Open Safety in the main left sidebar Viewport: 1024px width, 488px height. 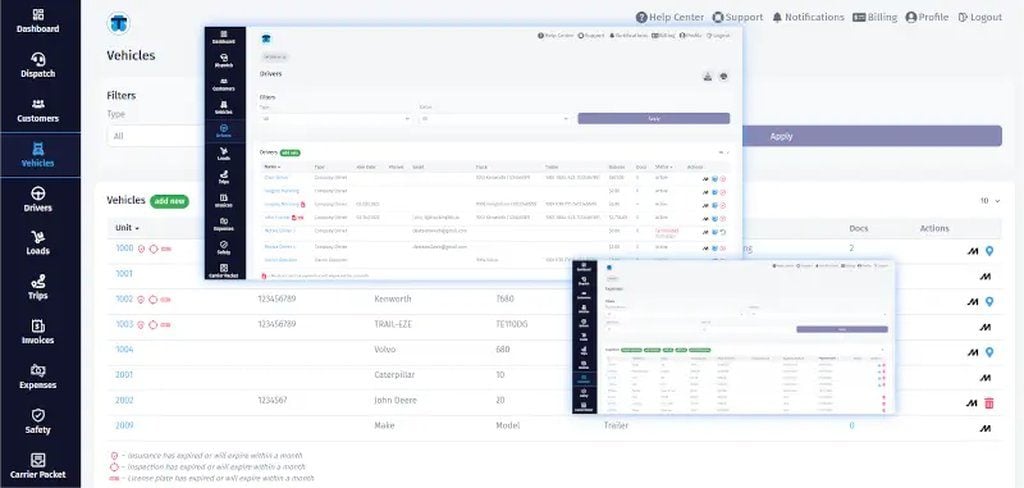(x=38, y=422)
